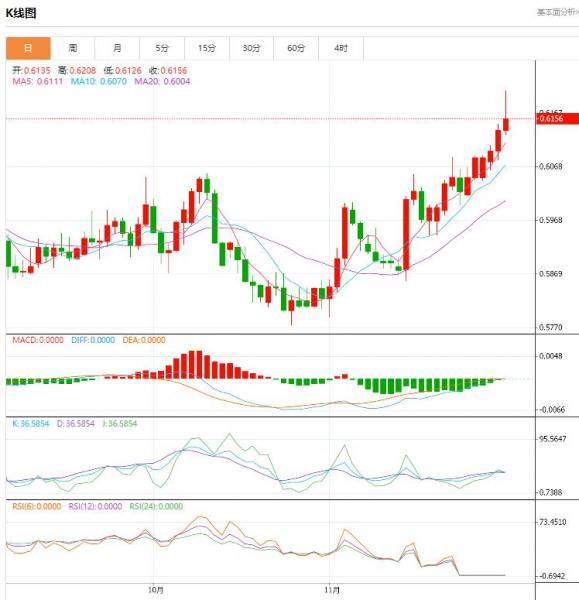Select the 日 daily chart tab
Viewport: 579px width, 600px height.
click(28, 48)
